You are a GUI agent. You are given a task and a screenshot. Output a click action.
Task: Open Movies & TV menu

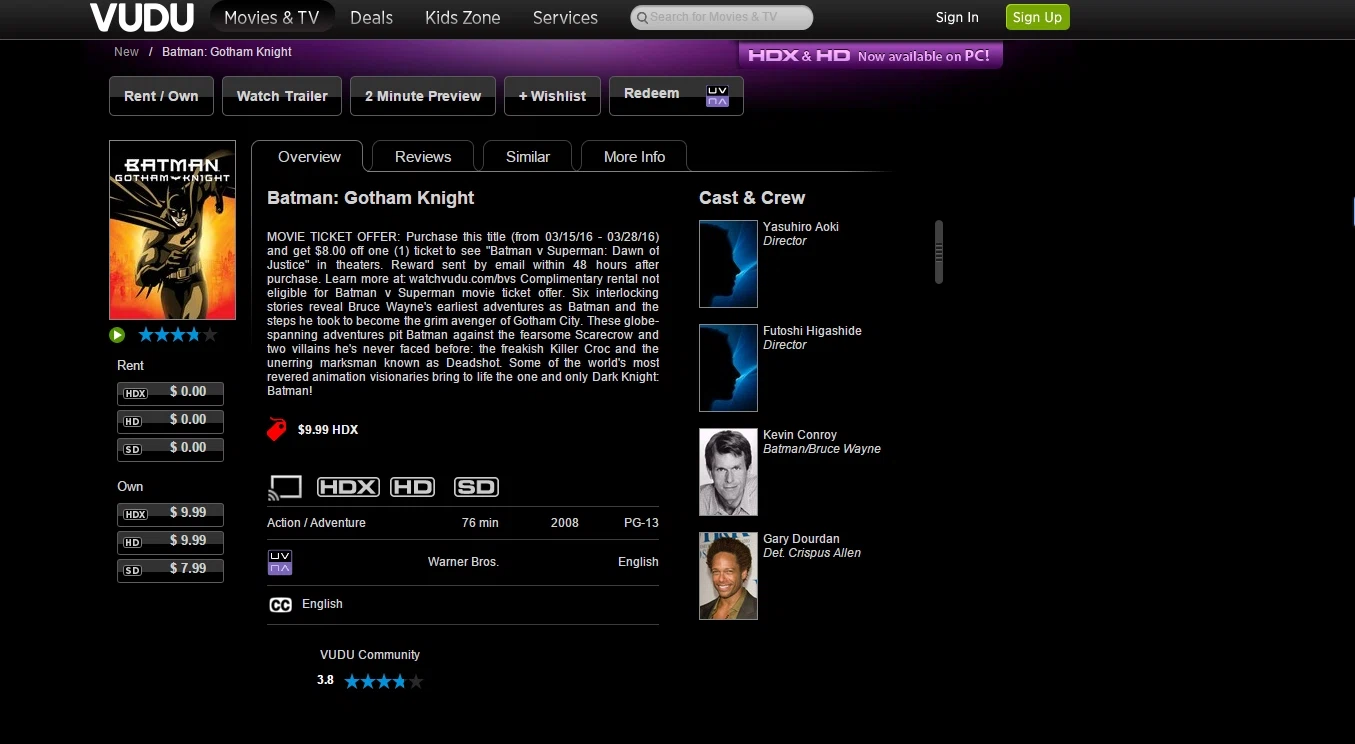click(272, 17)
